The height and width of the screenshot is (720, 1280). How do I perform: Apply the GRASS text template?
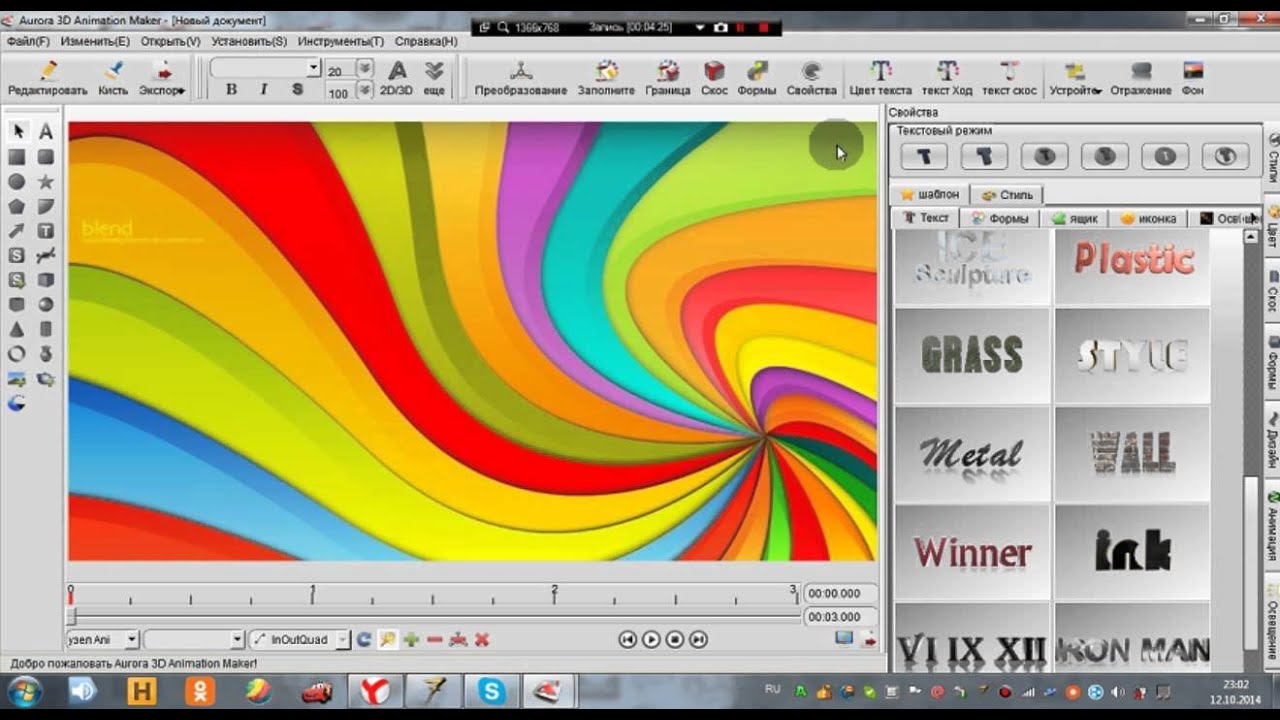click(973, 355)
